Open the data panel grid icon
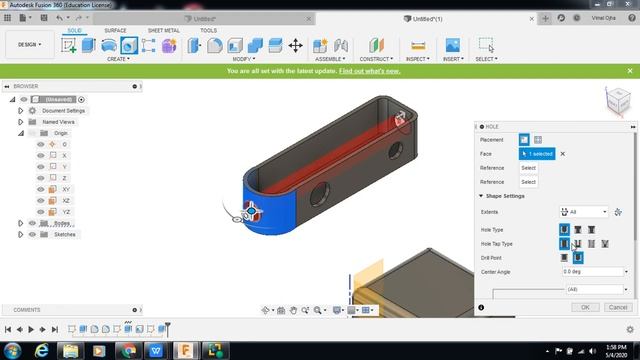This screenshot has height=360, width=640. click(7, 18)
